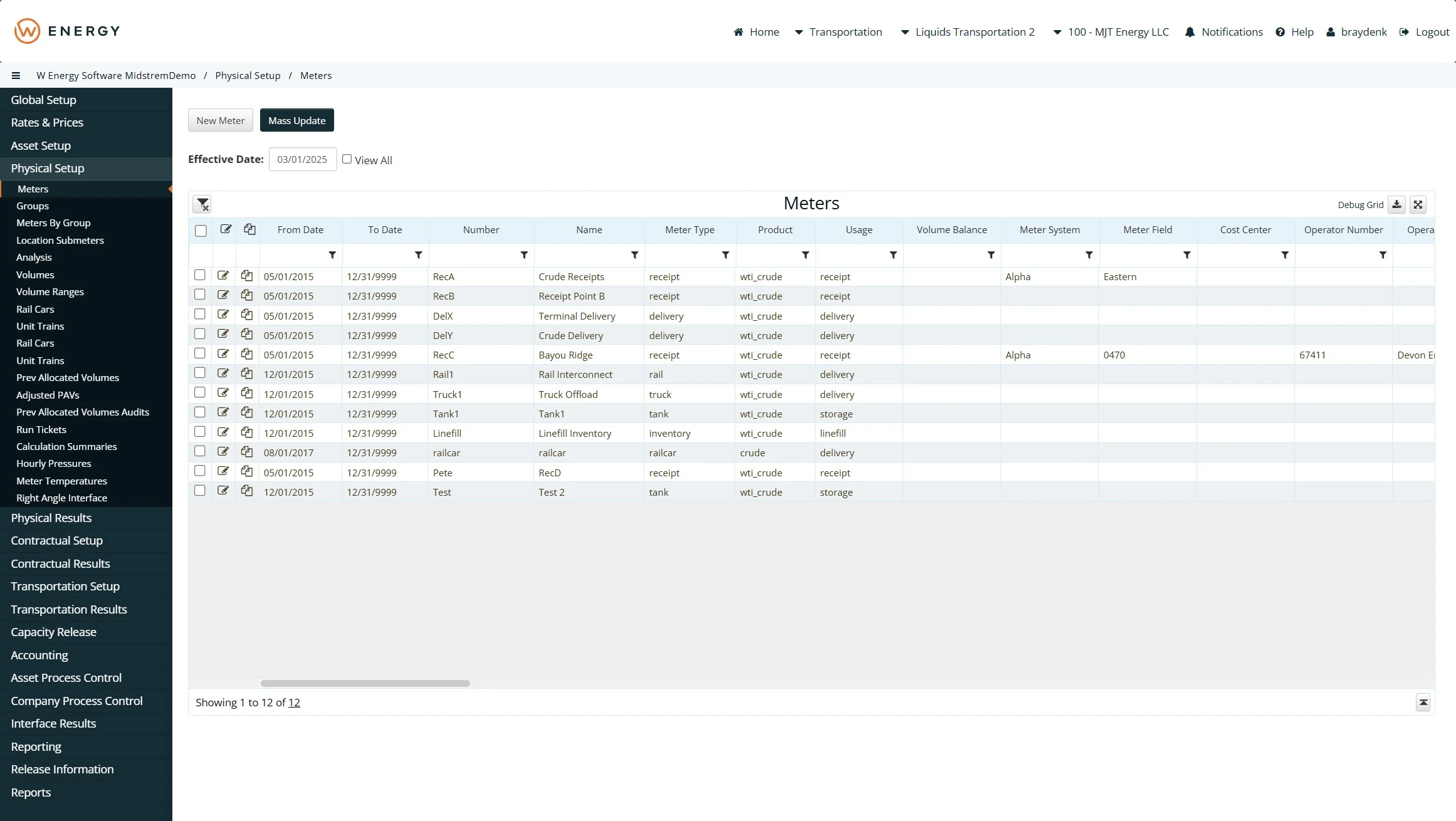Click the download grid export icon
1456x821 pixels.
click(x=1396, y=205)
